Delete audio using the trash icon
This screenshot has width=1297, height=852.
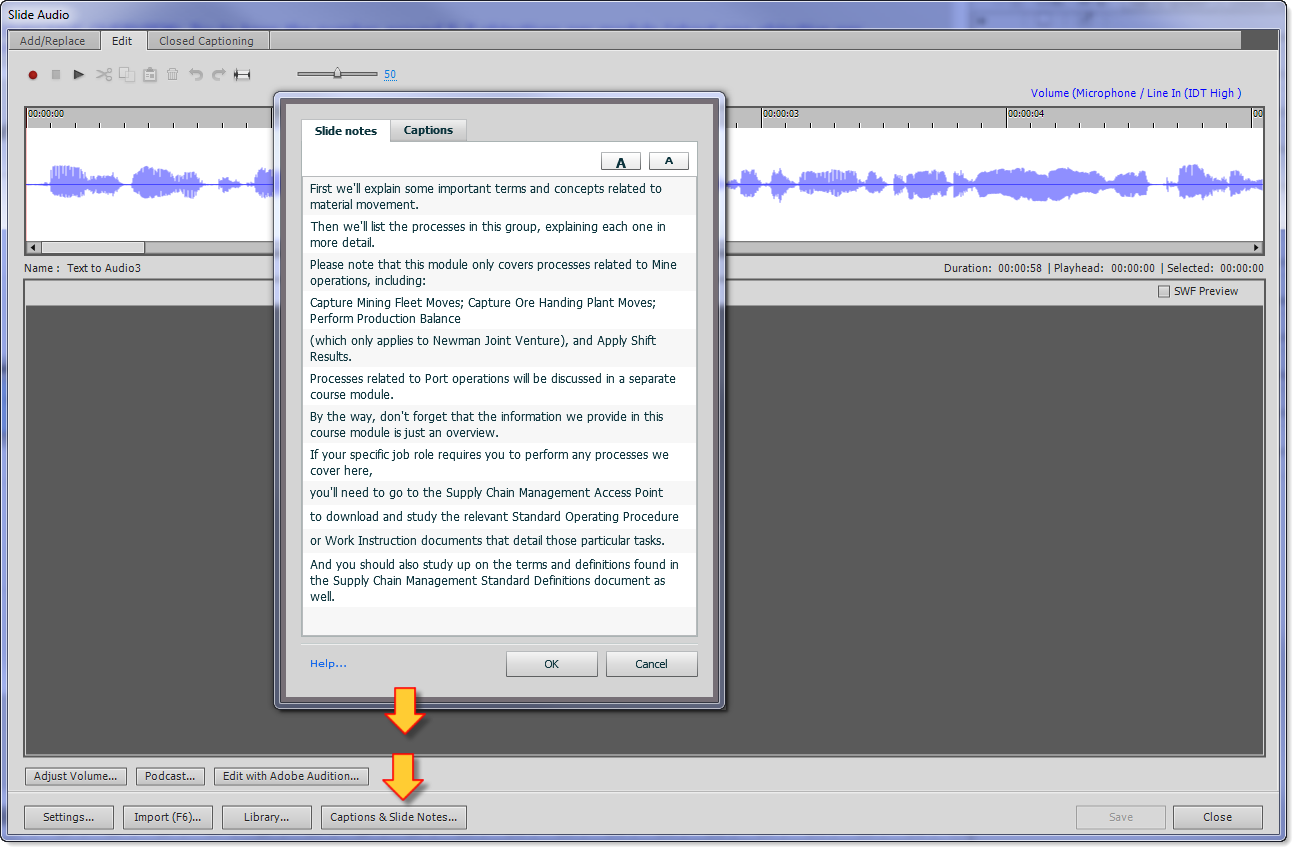[x=172, y=74]
